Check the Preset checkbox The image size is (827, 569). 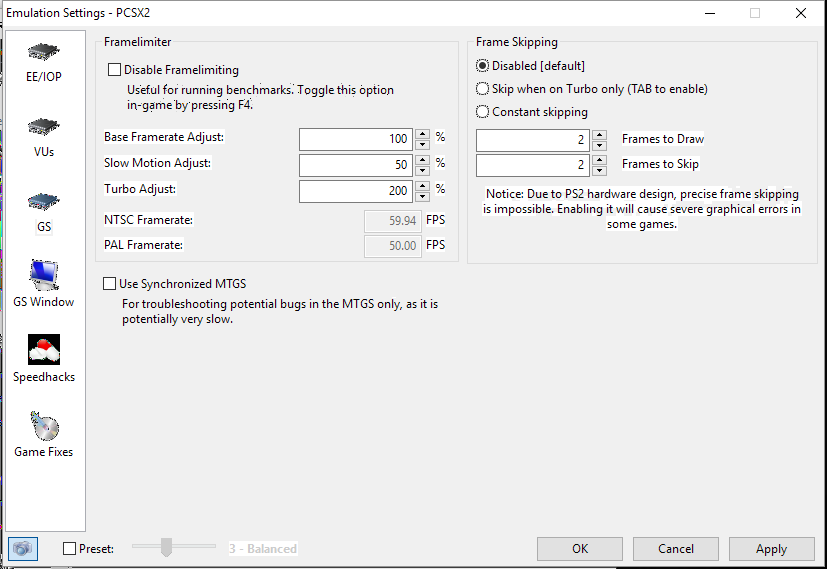click(69, 548)
